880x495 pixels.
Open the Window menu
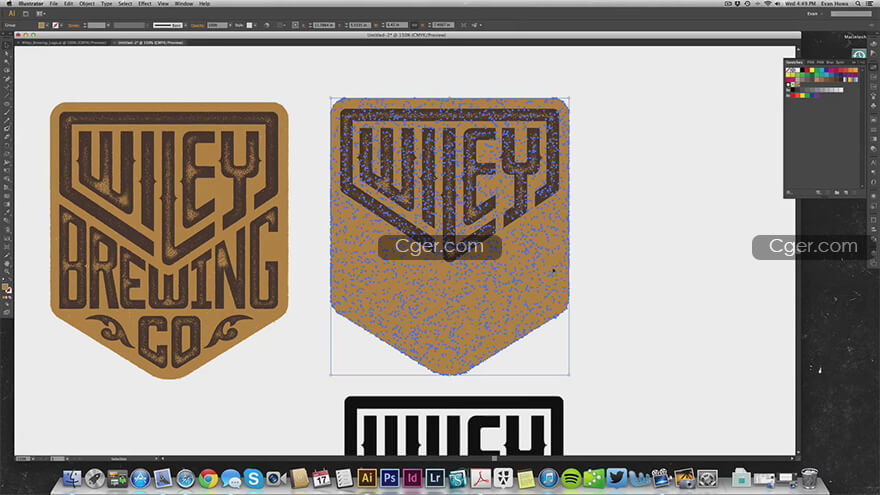coord(184,3)
